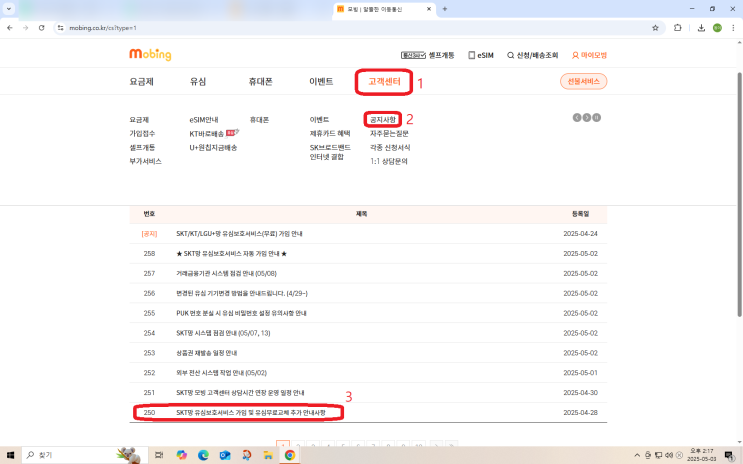
Task: Click the 선불서비스 button
Action: 583,81
